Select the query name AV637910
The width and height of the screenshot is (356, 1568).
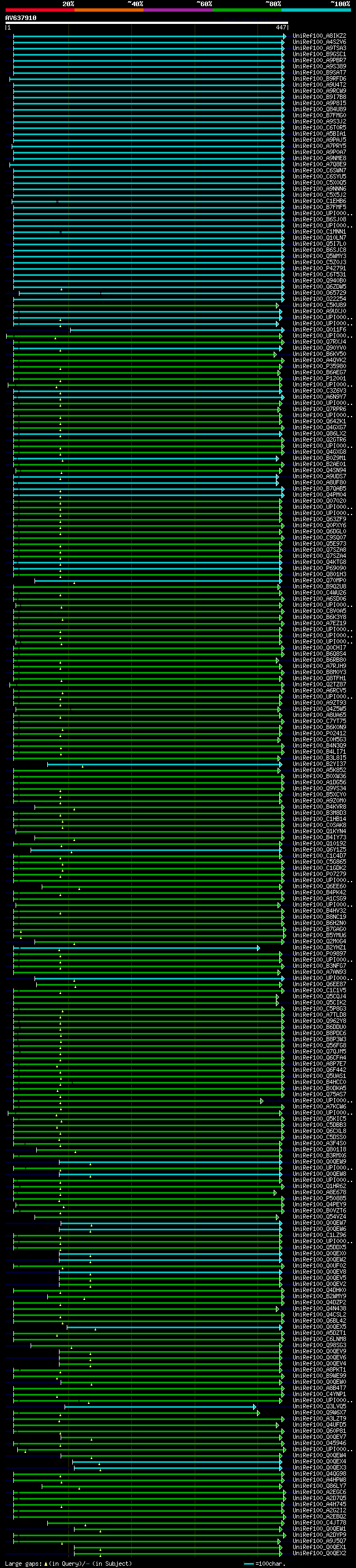21,18
